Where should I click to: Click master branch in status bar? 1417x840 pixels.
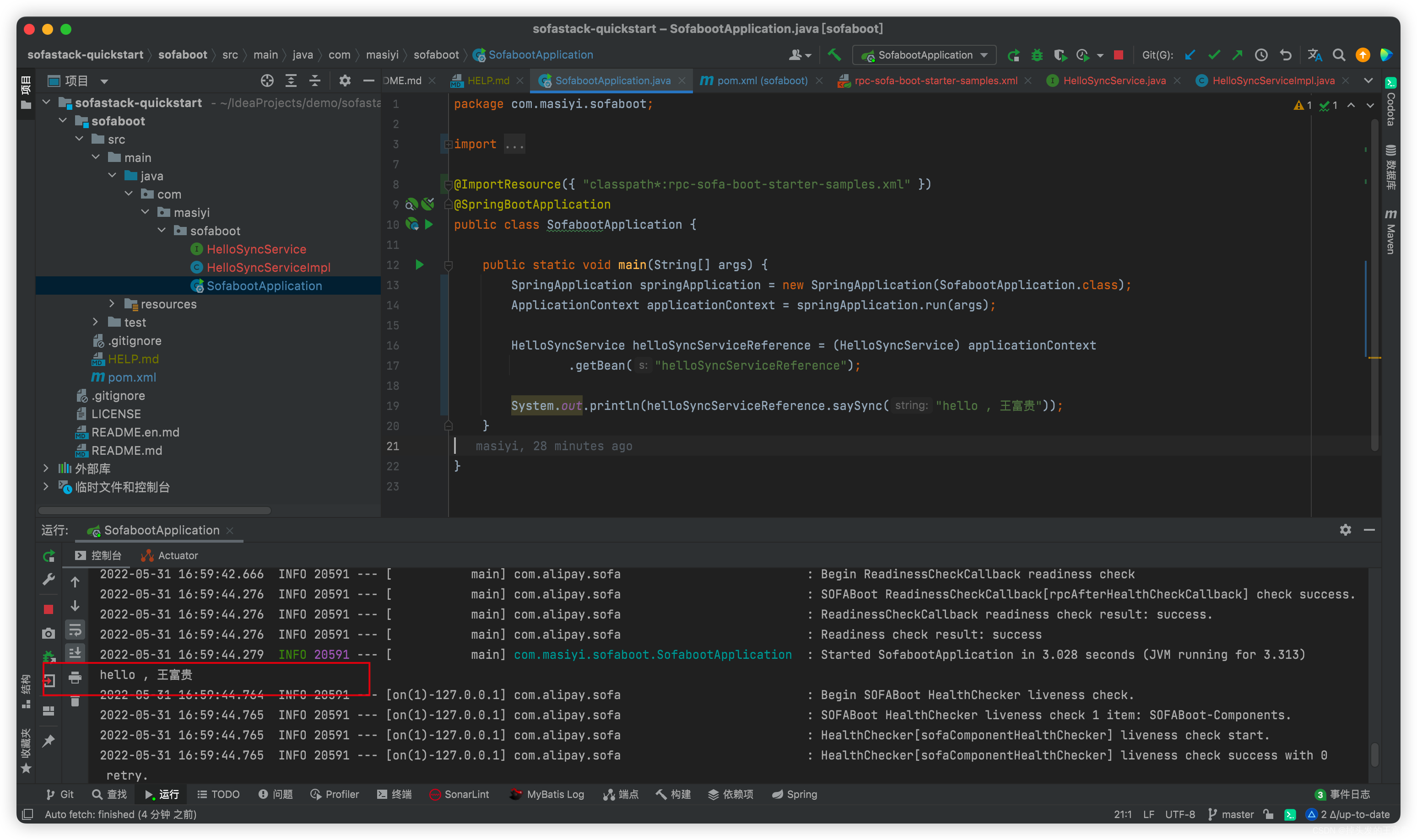click(1231, 814)
